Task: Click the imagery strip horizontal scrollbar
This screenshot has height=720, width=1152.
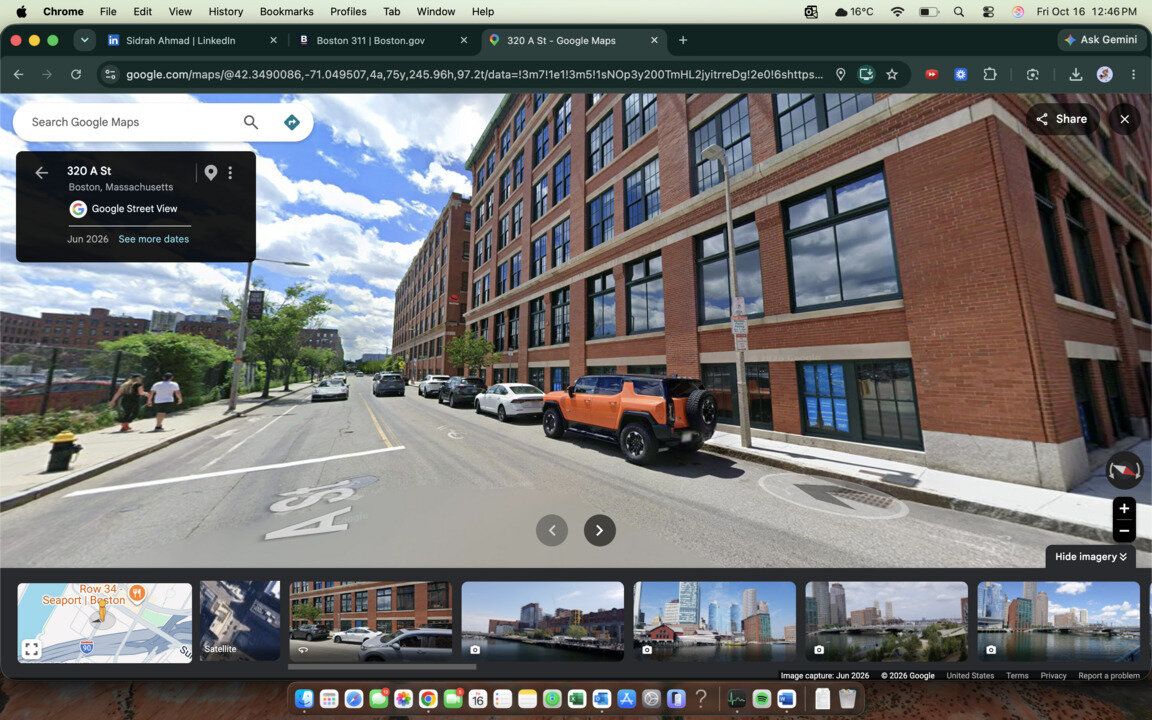Action: click(382, 667)
